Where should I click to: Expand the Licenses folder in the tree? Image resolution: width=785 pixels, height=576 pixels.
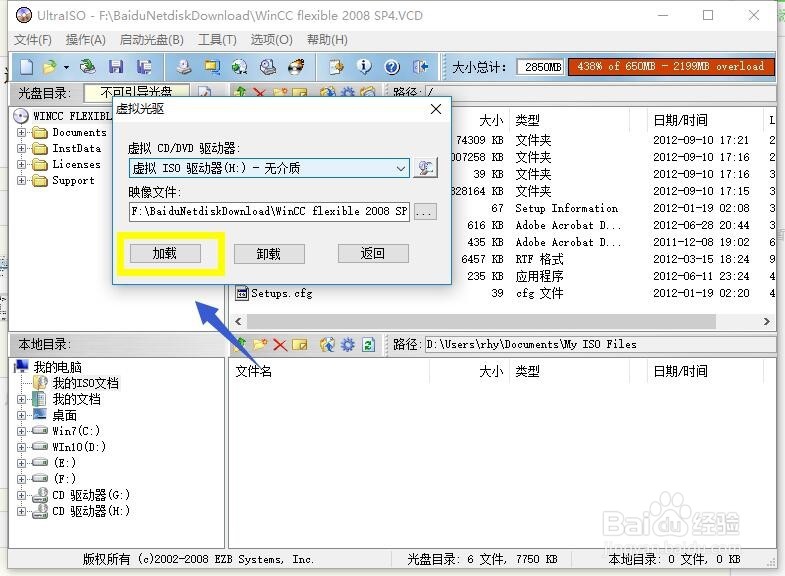[22, 165]
